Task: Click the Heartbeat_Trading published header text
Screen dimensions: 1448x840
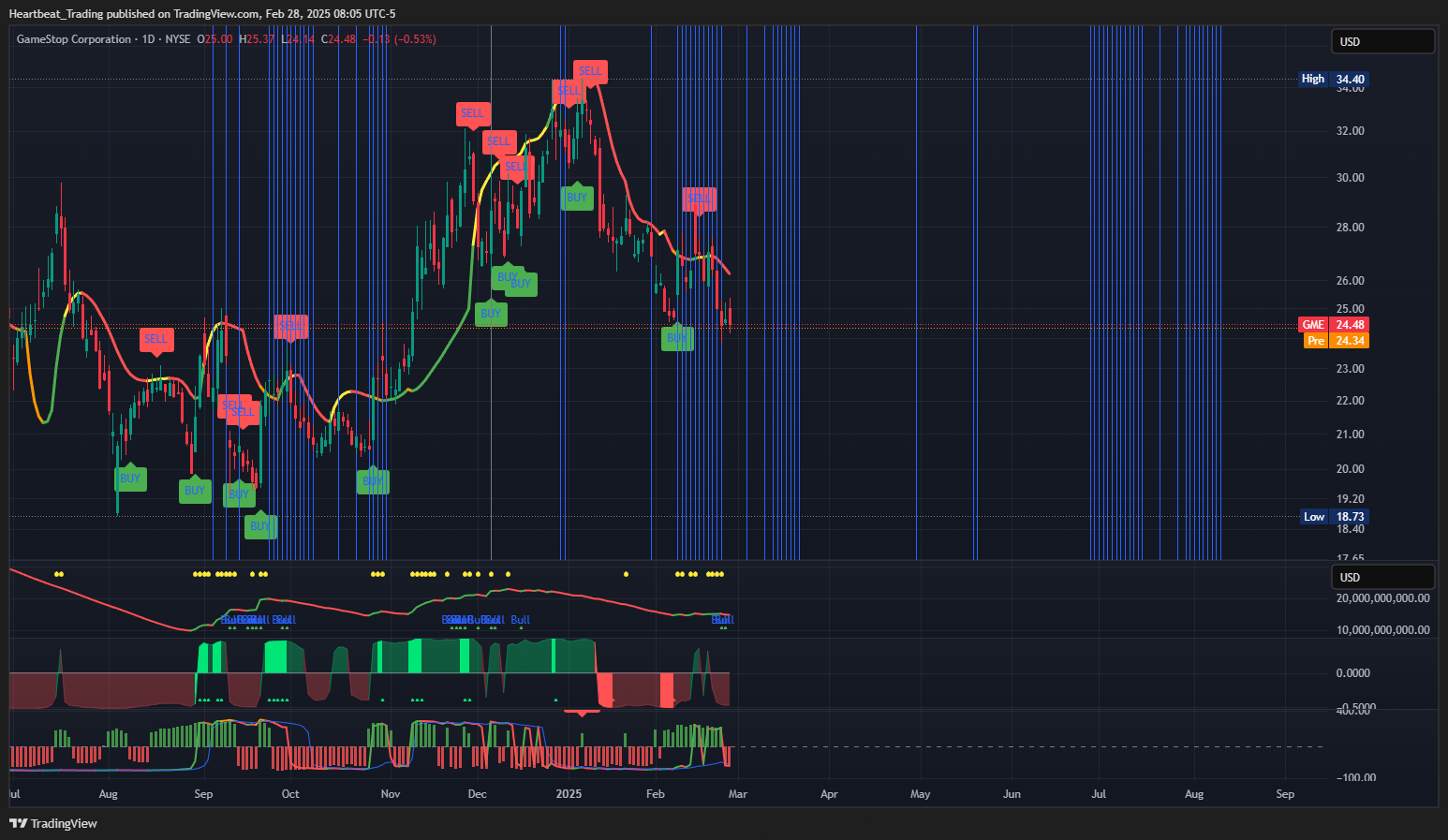Action: point(201,14)
